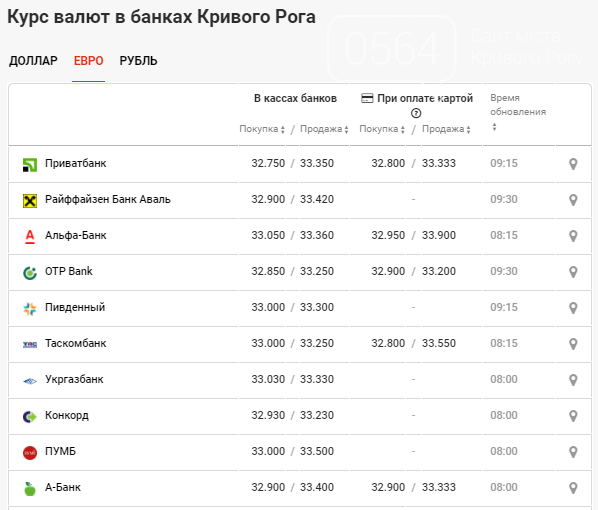The height and width of the screenshot is (510, 598).
Task: Sort by cash desk Продажа column
Action: pyautogui.click(x=324, y=129)
